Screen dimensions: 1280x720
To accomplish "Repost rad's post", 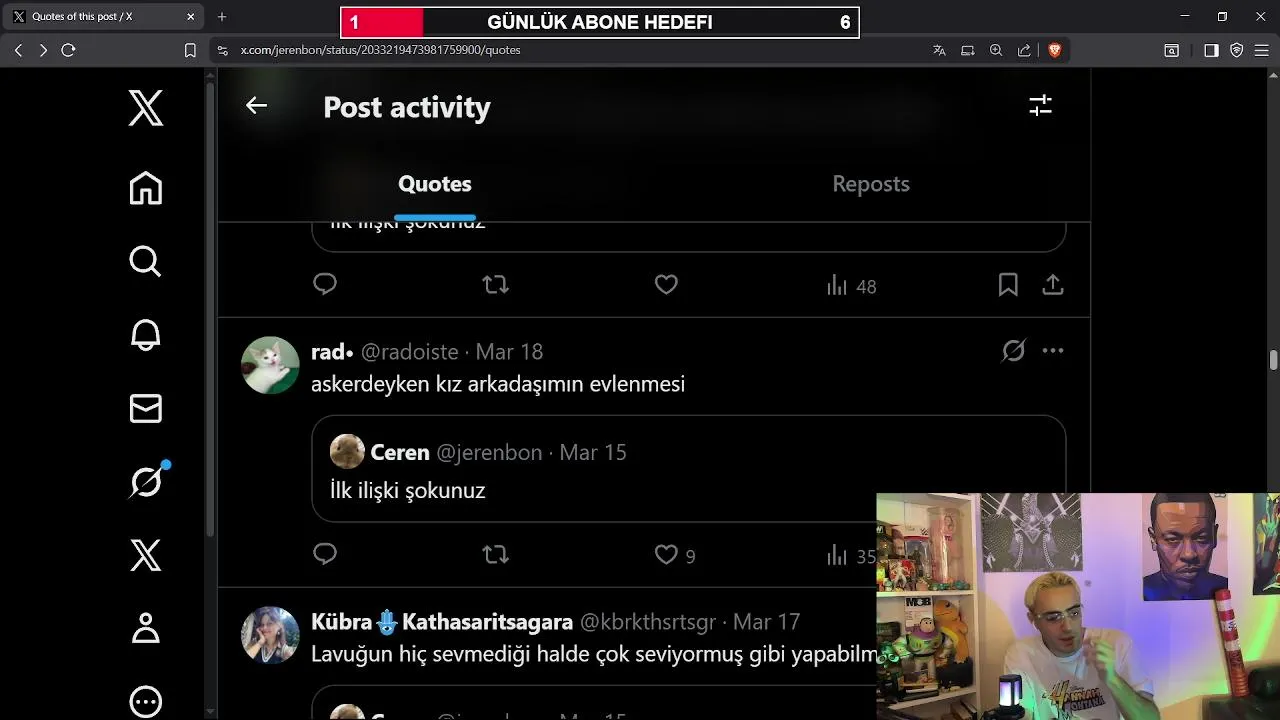I will tap(496, 554).
